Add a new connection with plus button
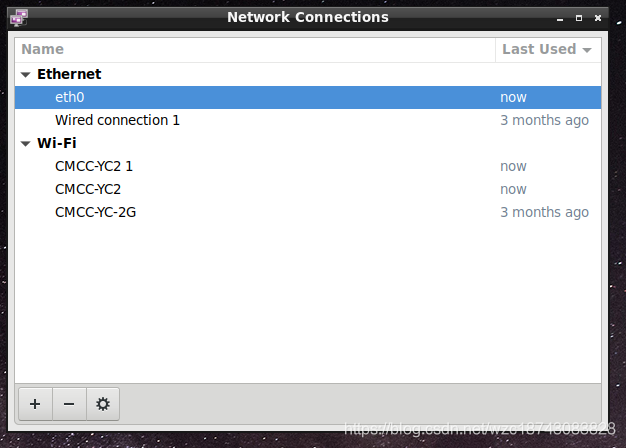The image size is (626, 448). pyautogui.click(x=35, y=404)
